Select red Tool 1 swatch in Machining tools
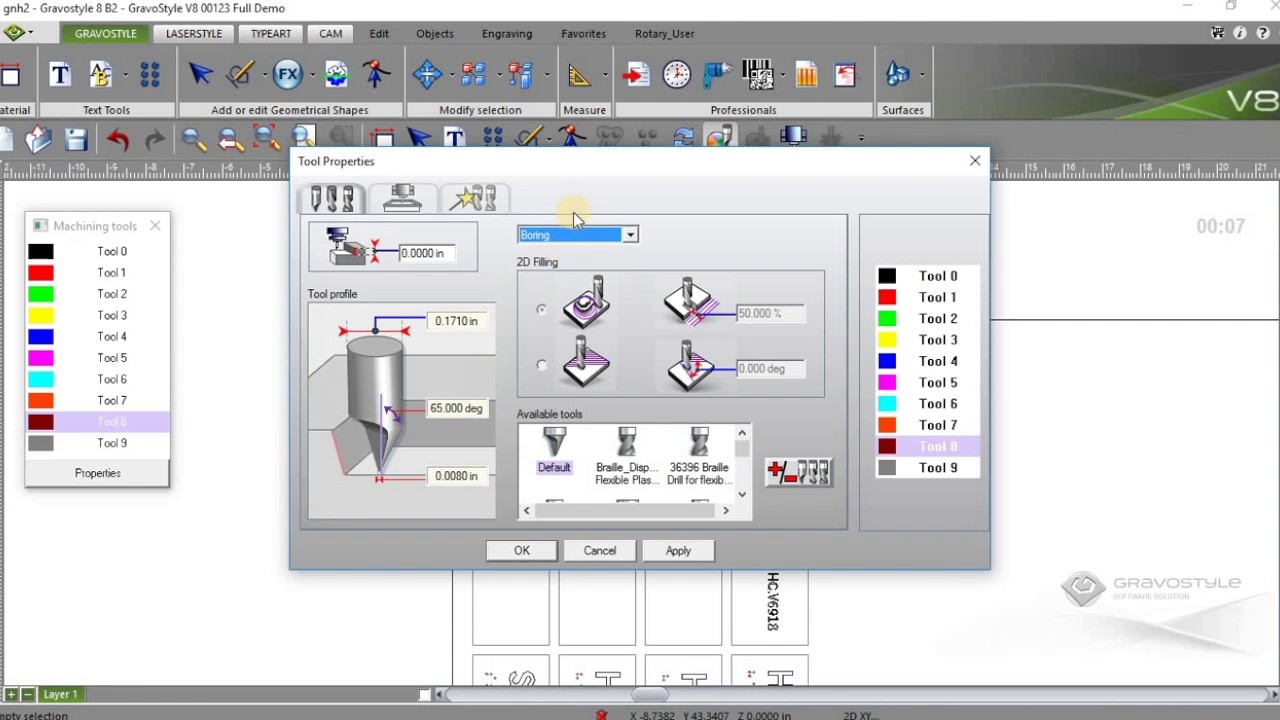This screenshot has height=720, width=1280. click(41, 273)
